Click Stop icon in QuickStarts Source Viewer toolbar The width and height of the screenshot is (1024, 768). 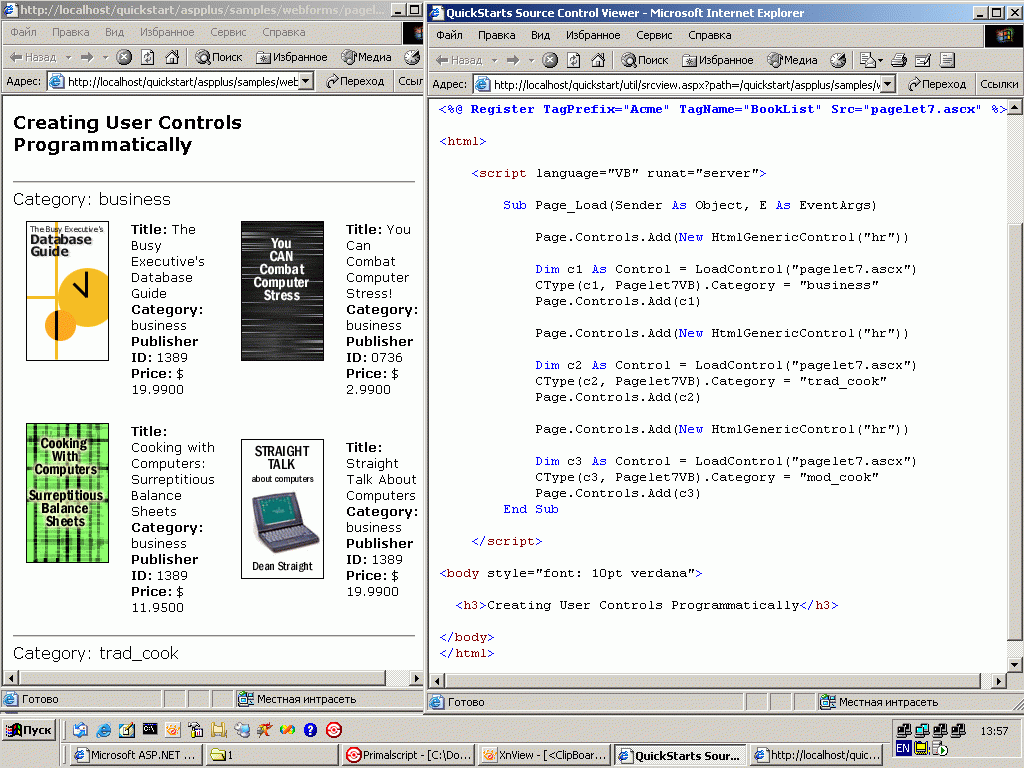click(552, 60)
